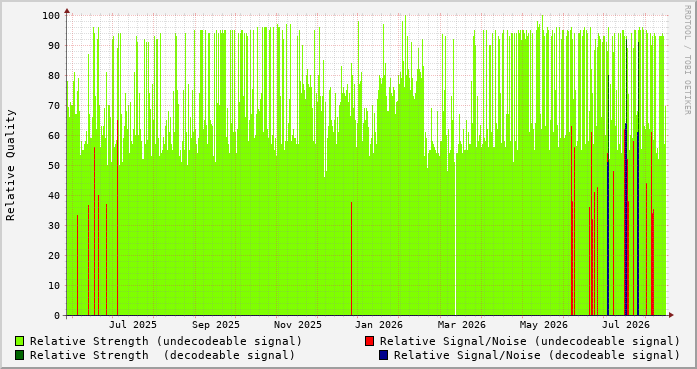Click the Relative Strength (undecodeable signal) legend text
This screenshot has height=369, width=697.
coord(166,341)
